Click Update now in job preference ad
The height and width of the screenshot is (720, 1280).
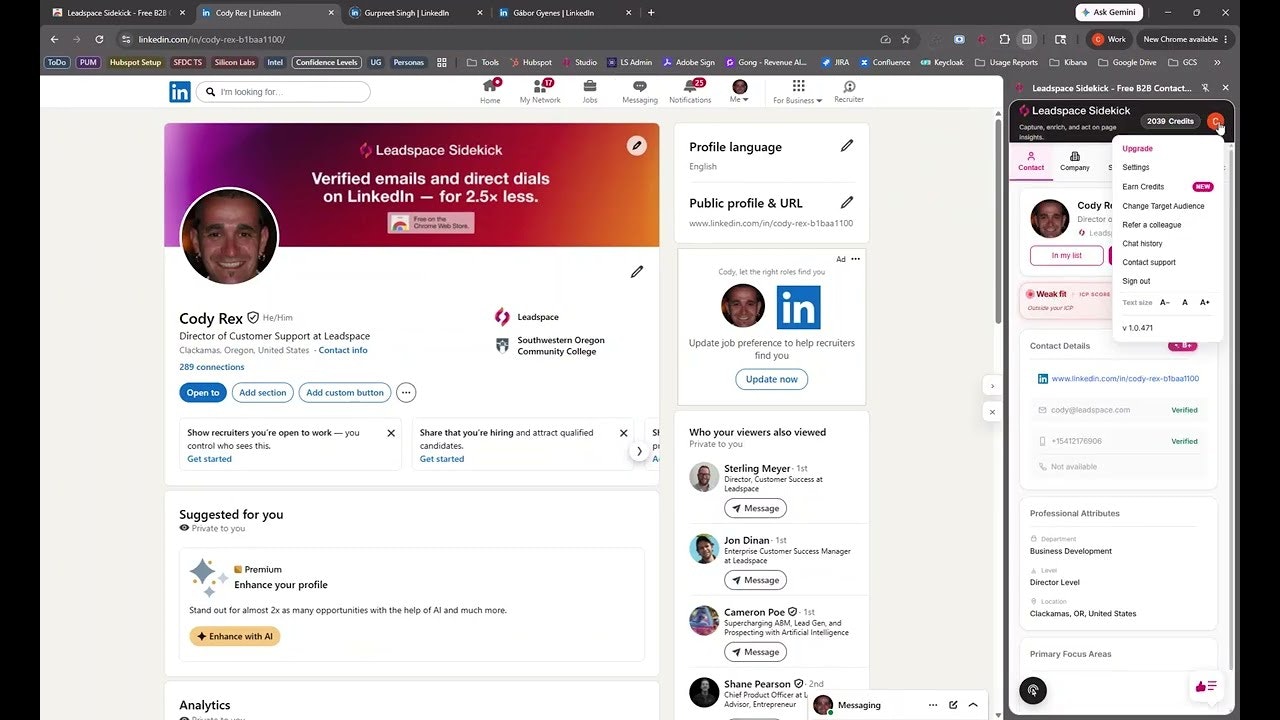coord(772,379)
